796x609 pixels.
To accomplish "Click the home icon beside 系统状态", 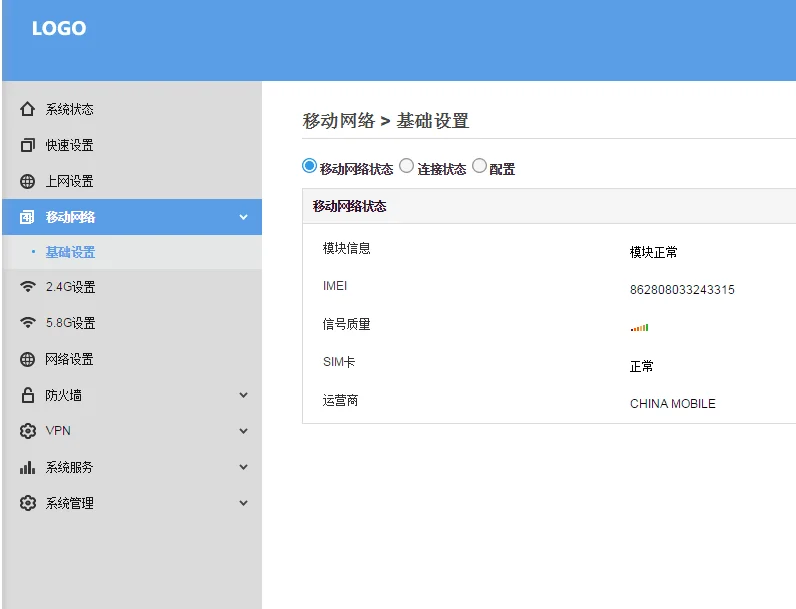I will (27, 109).
